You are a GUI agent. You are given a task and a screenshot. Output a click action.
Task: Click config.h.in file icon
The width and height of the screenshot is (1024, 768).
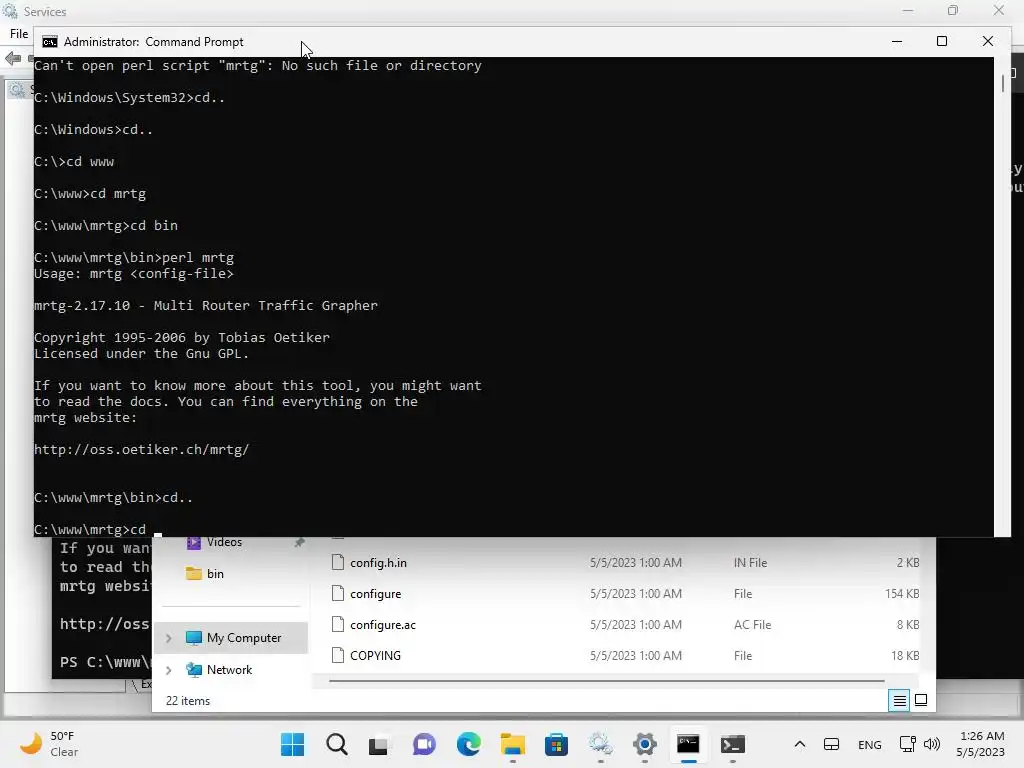click(x=338, y=562)
